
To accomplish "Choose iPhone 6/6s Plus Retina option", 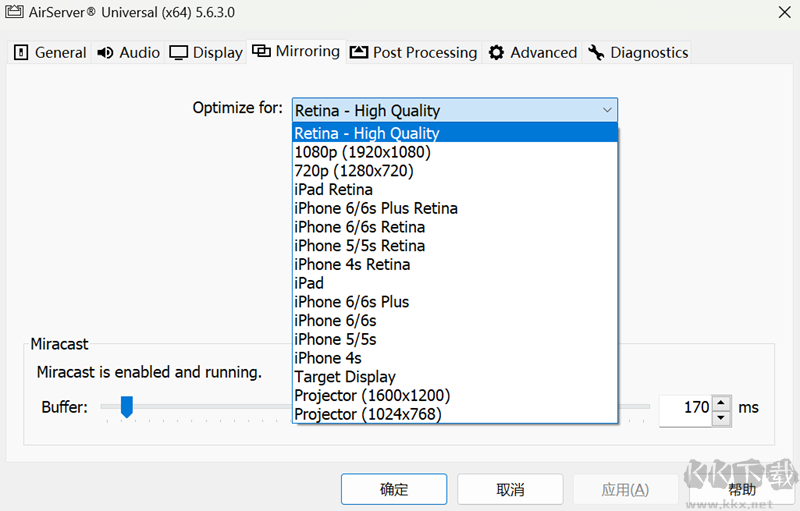I will point(376,208).
